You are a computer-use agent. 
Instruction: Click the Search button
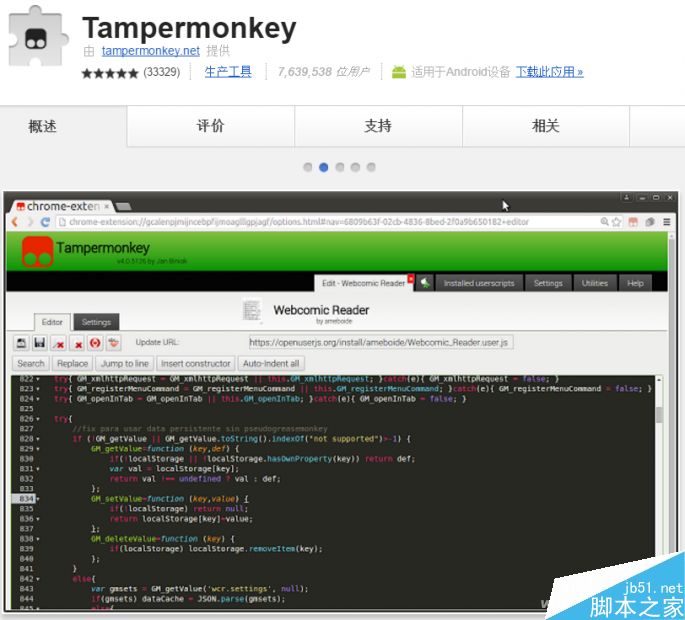click(31, 364)
